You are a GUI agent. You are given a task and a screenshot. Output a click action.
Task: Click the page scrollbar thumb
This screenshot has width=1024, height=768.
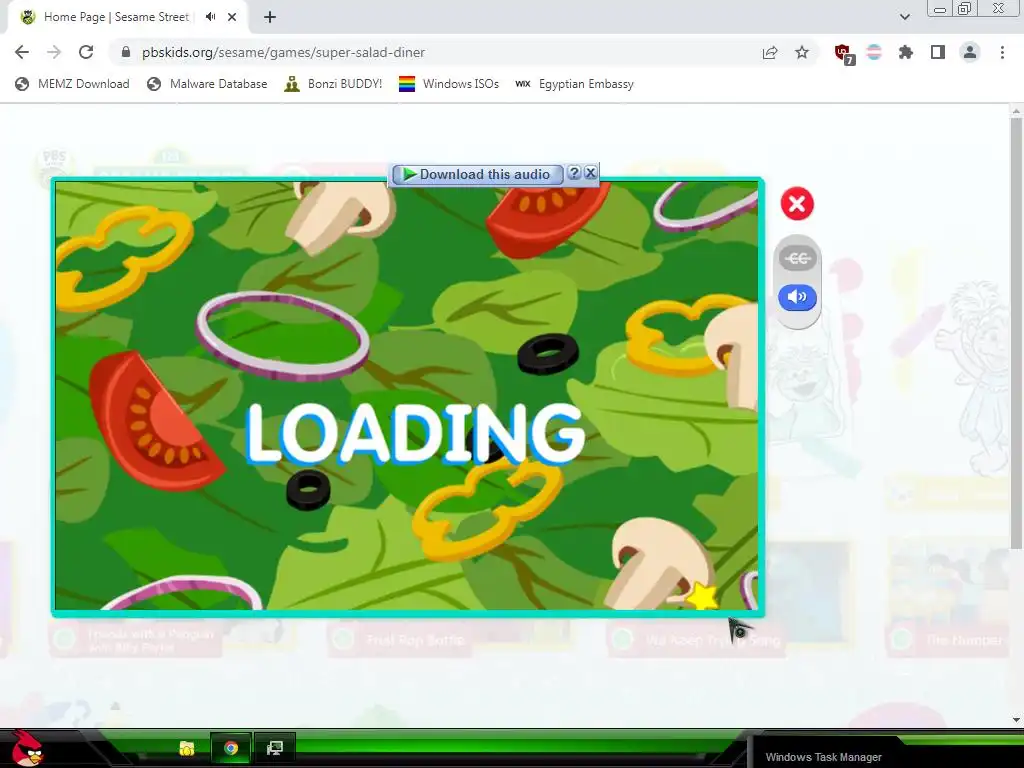1016,333
